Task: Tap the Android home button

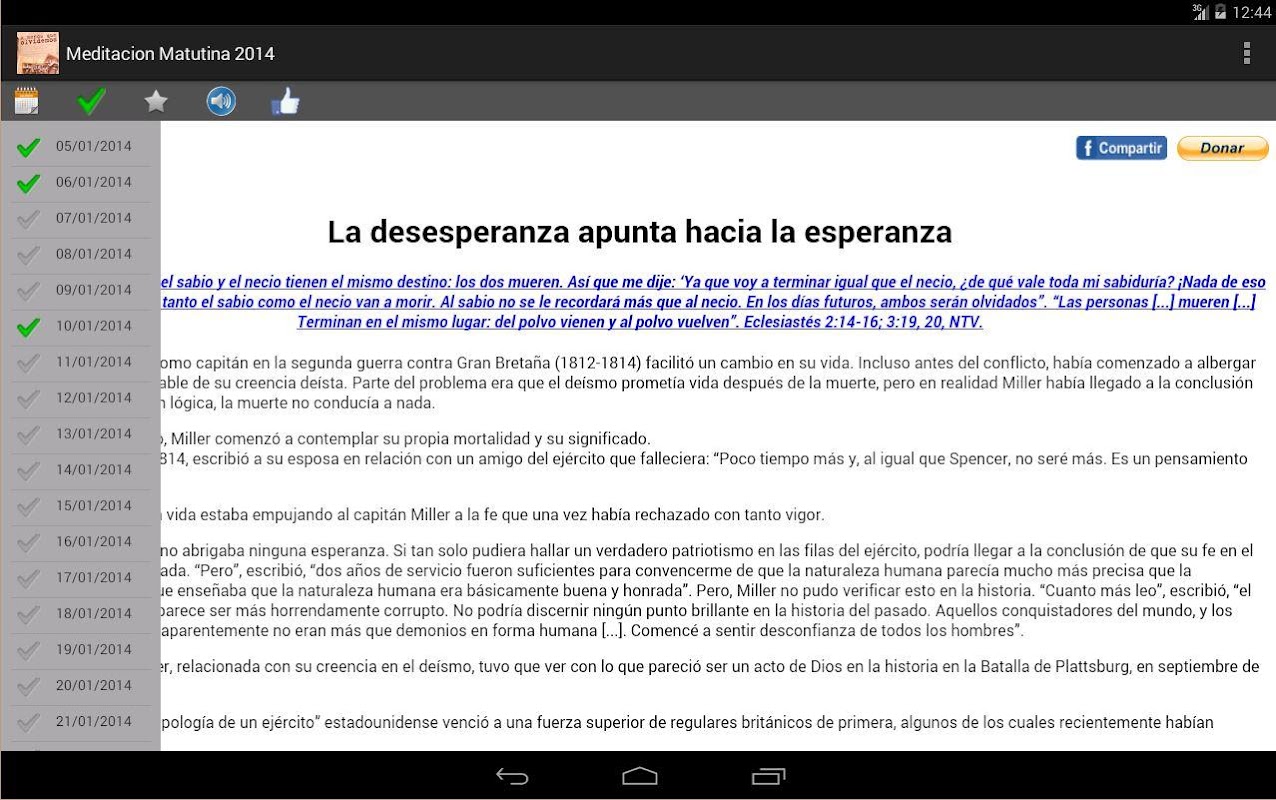Action: pos(640,776)
